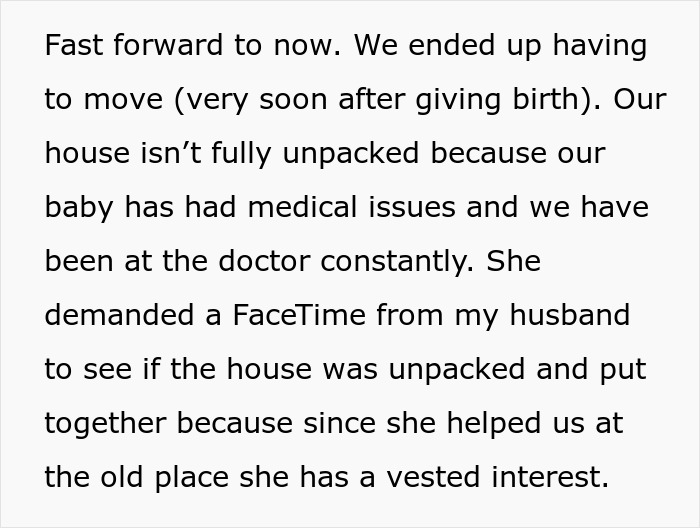
Task: Select the word "demanded"
Action: click(109, 316)
